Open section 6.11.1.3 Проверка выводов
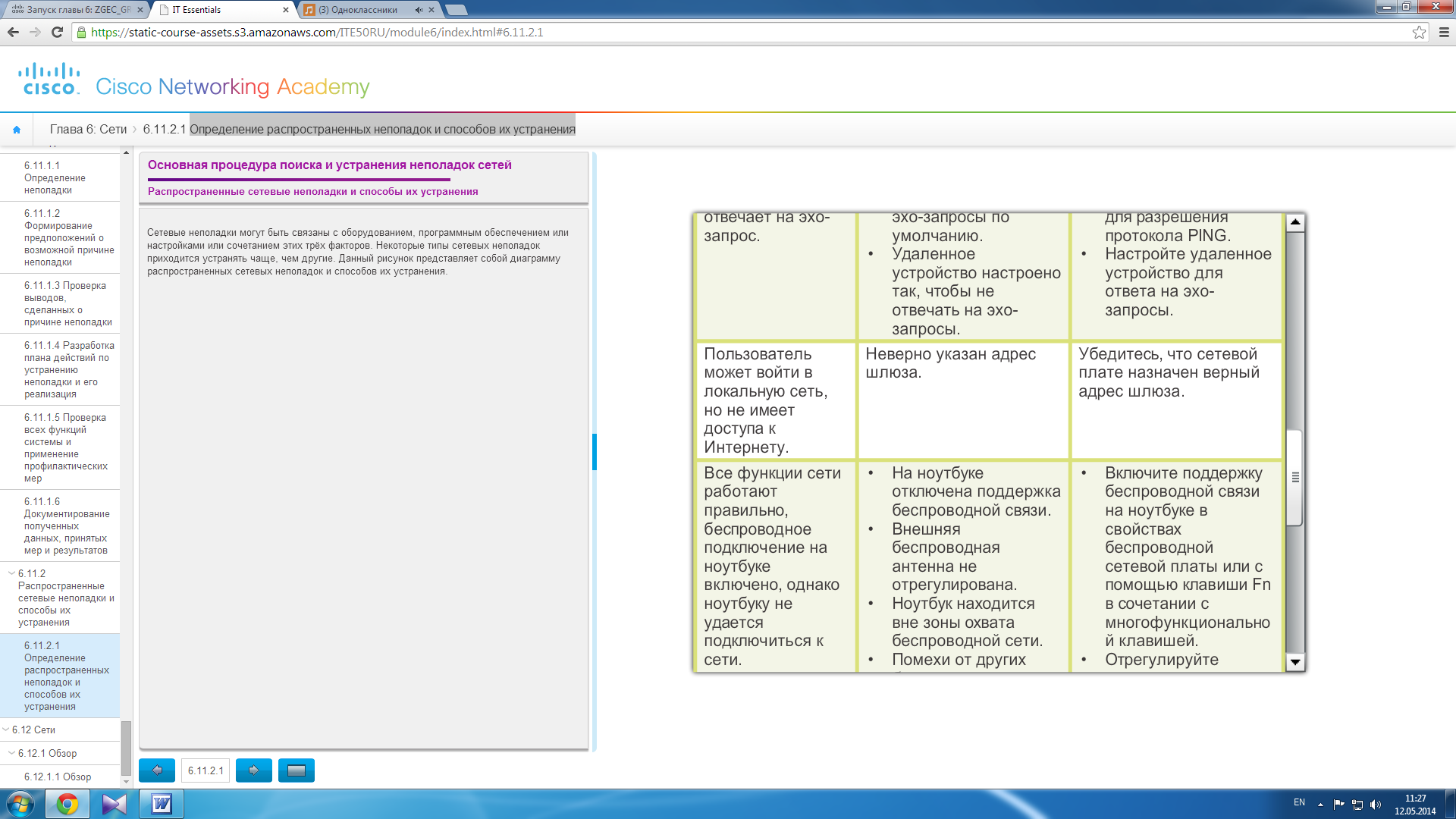 60,303
